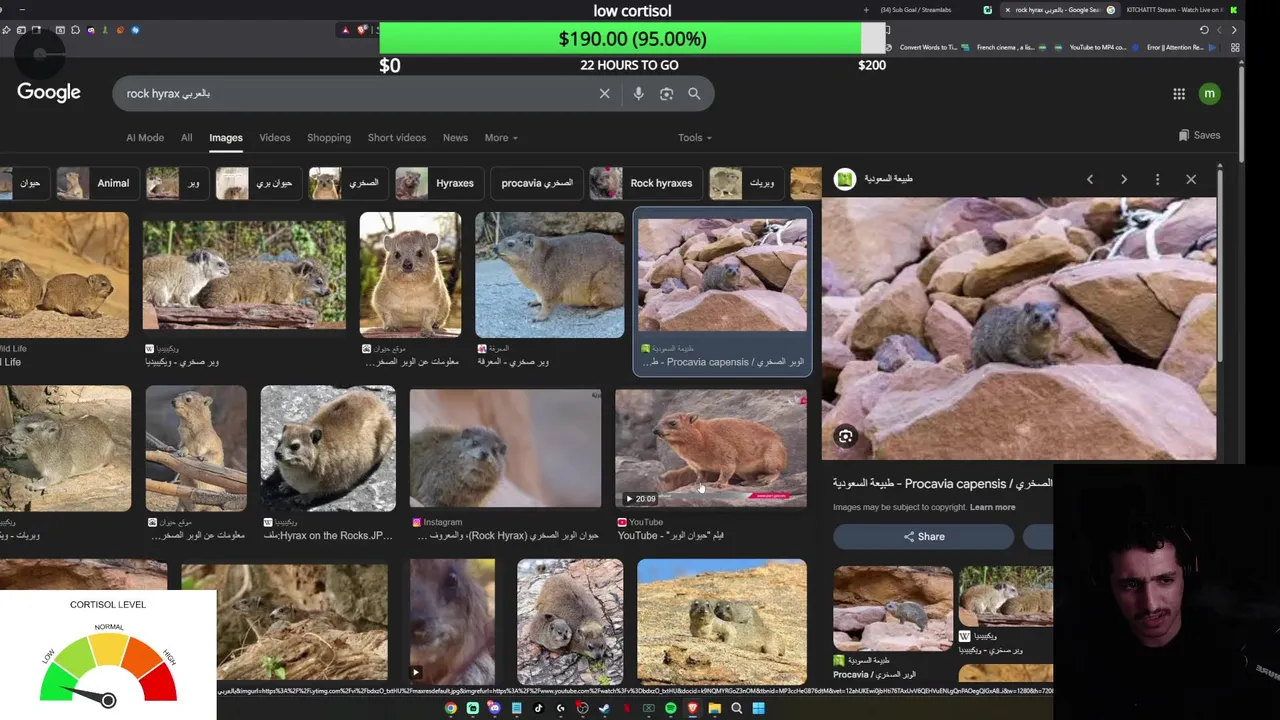Select the Images tab
The width and height of the screenshot is (1280, 720).
point(226,138)
